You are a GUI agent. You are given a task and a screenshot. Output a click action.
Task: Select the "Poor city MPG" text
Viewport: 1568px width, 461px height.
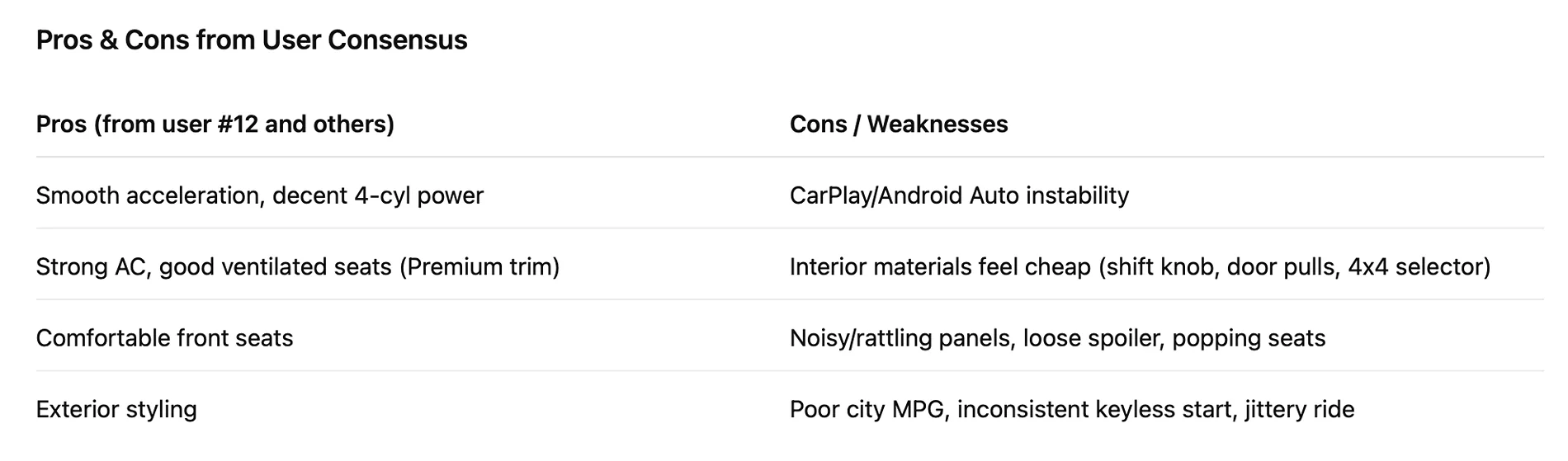coord(867,410)
